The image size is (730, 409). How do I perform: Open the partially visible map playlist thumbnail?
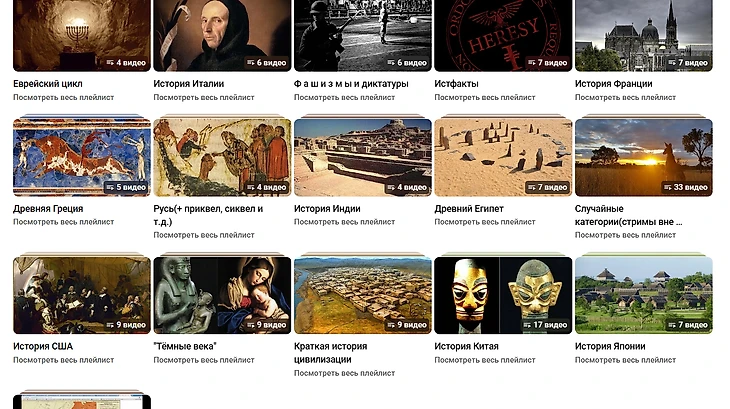click(x=82, y=402)
